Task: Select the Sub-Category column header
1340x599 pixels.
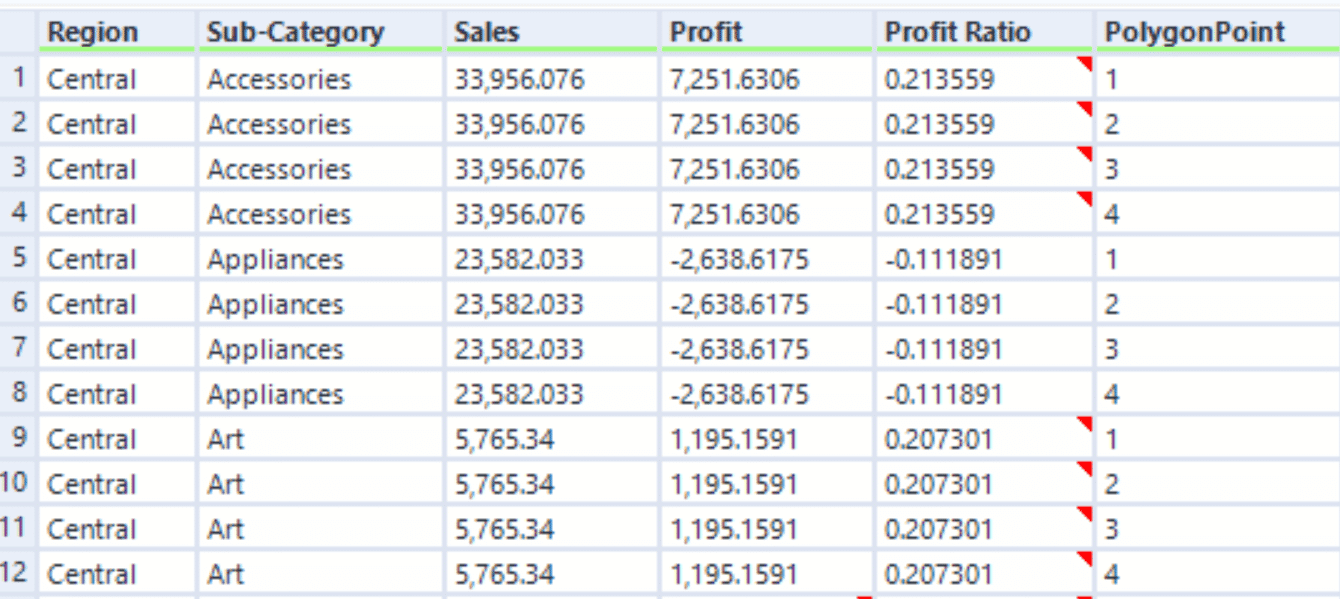Action: tap(320, 32)
